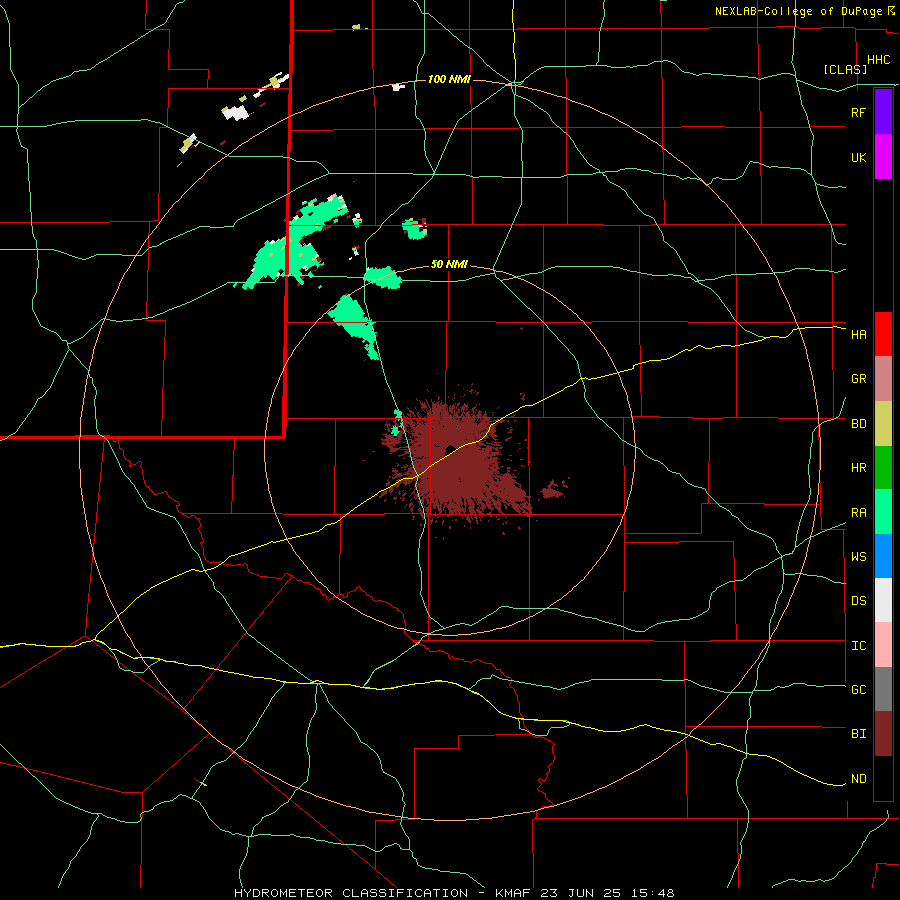Click the small brown echo patch east of radar

(554, 489)
